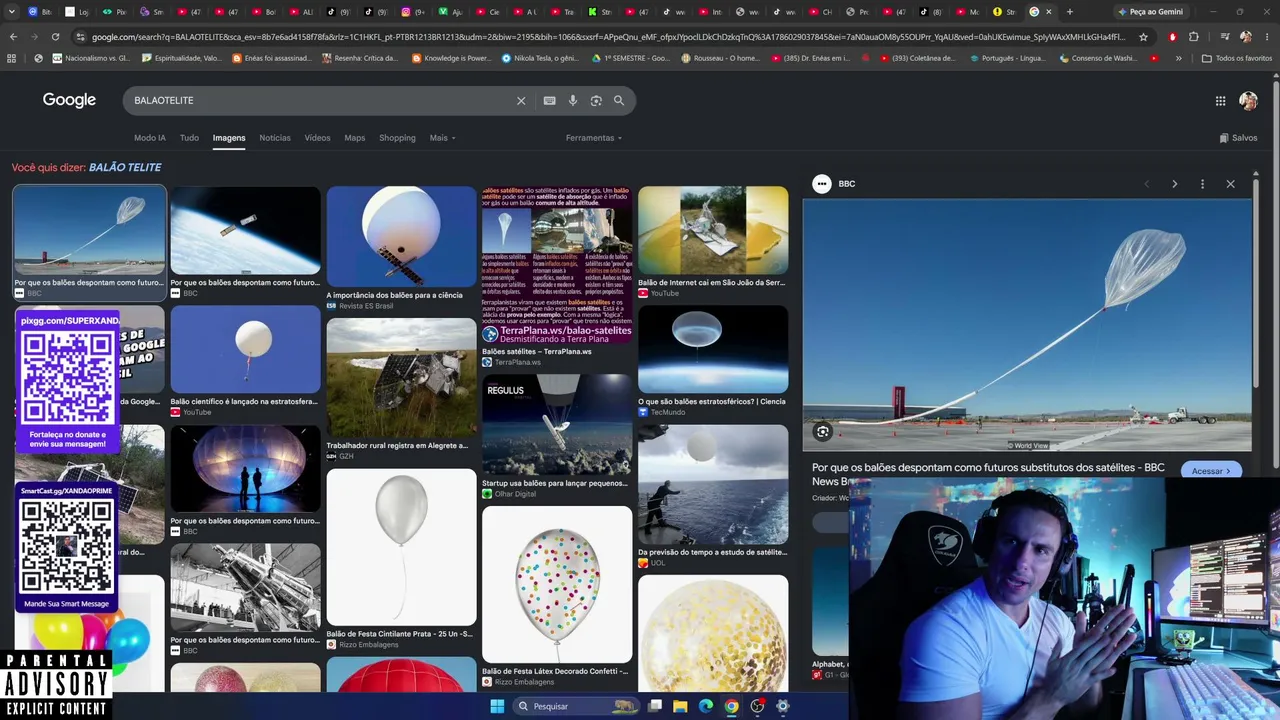The height and width of the screenshot is (720, 1280).
Task: Switch to the Maps tab
Action: [x=355, y=138]
